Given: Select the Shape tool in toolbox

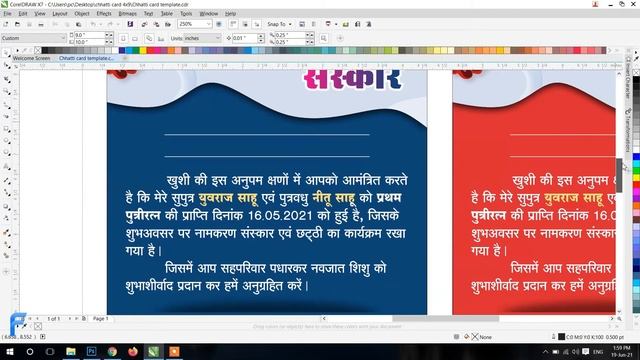Looking at the screenshot, I should pyautogui.click(x=7, y=65).
